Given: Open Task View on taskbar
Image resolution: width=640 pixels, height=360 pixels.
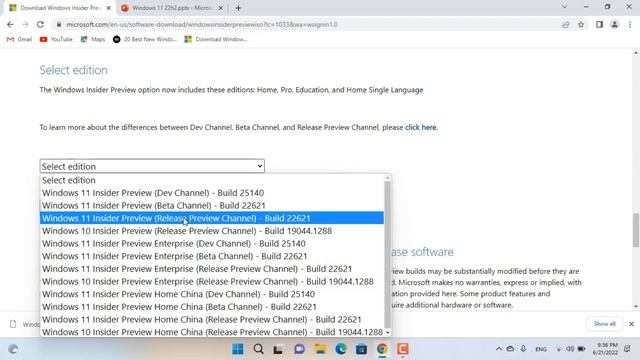Looking at the screenshot, I should pyautogui.click(x=278, y=349).
